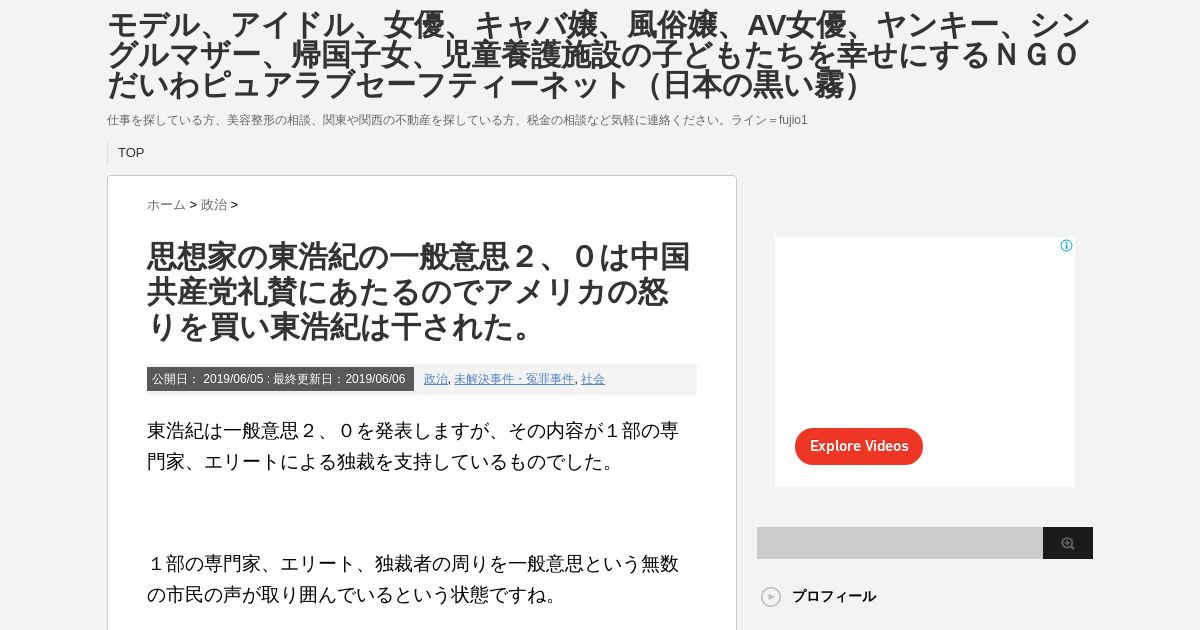Click the プロフィール sidebar heading
The width and height of the screenshot is (1200, 630).
834,597
